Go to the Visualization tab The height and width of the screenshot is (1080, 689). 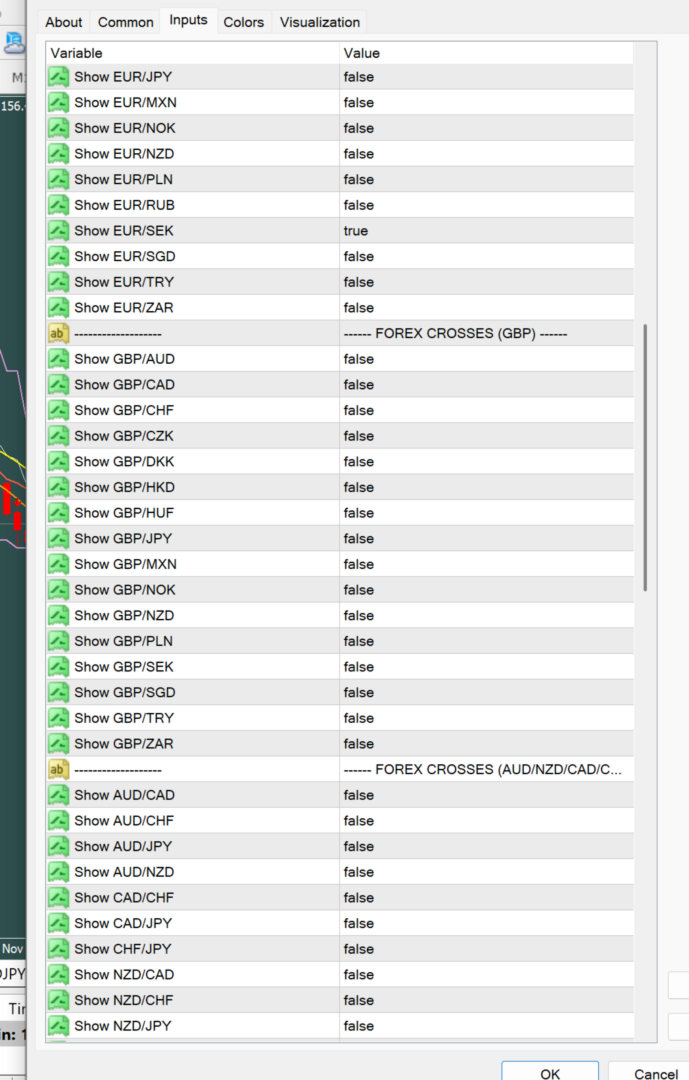coord(320,22)
